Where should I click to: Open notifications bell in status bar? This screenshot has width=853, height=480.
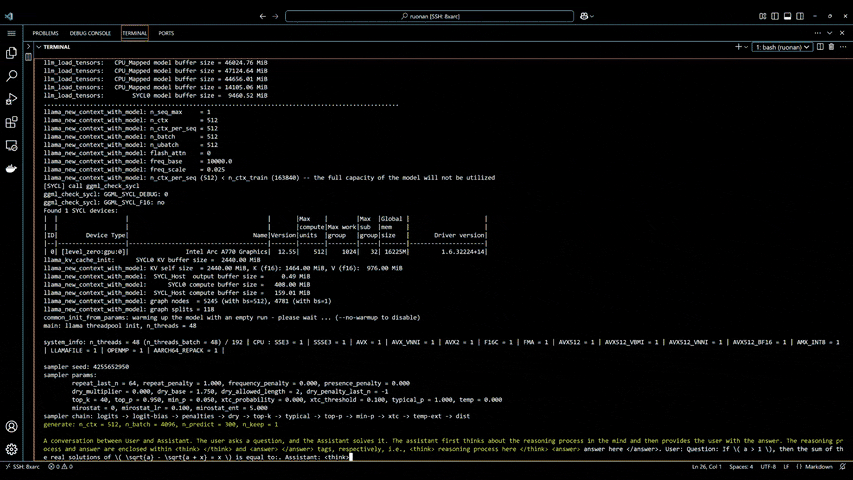point(843,467)
